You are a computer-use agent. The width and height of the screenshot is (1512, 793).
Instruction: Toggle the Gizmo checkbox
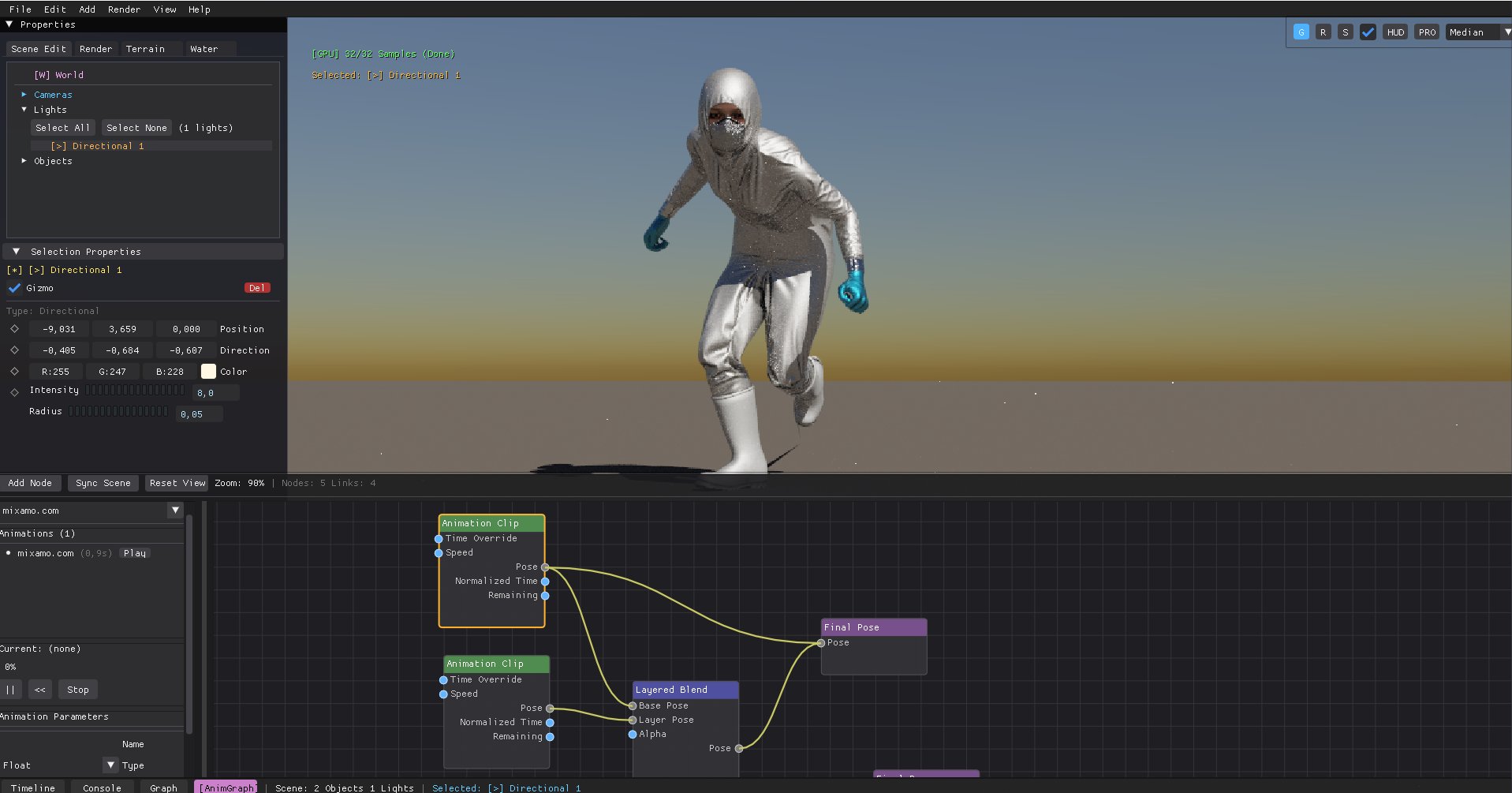click(x=14, y=288)
